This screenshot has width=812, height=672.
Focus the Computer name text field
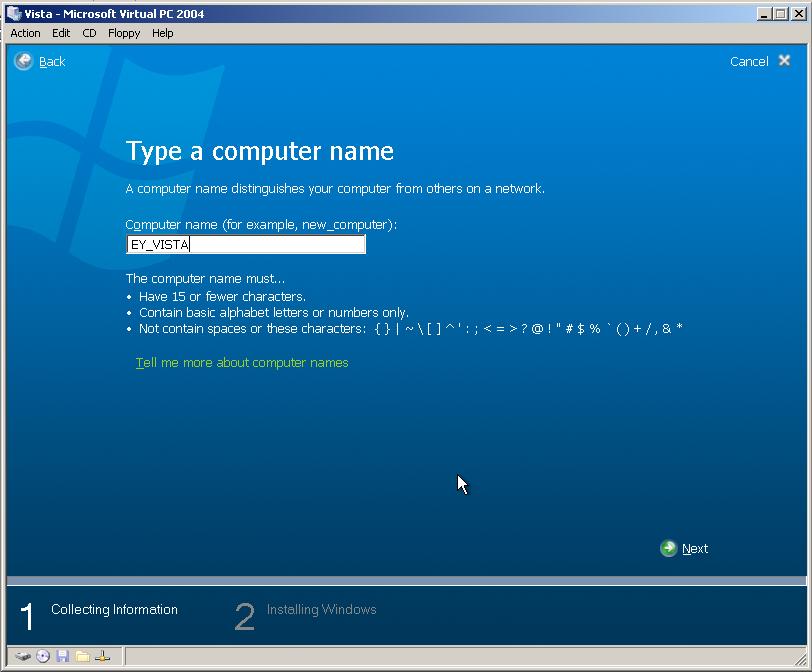point(246,244)
